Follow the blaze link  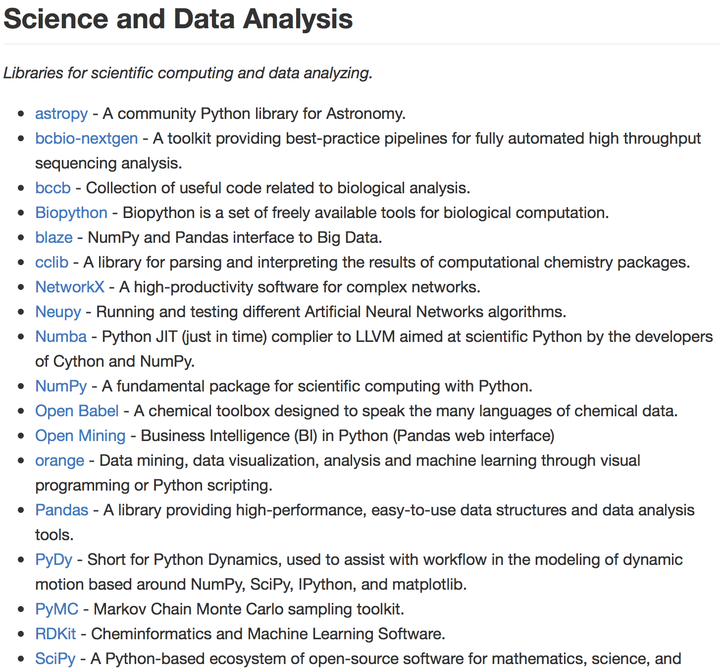click(x=54, y=237)
